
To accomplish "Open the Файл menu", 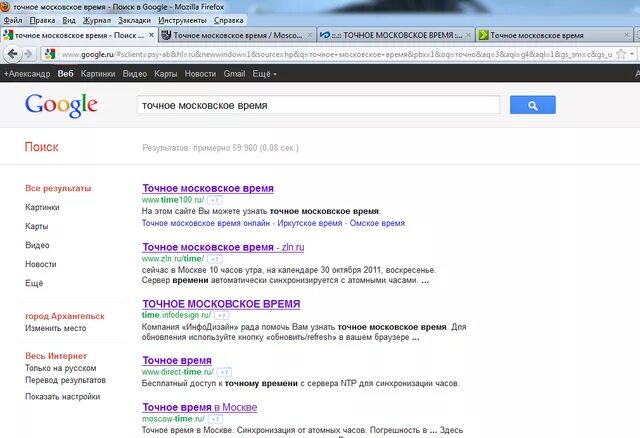I will coord(13,20).
